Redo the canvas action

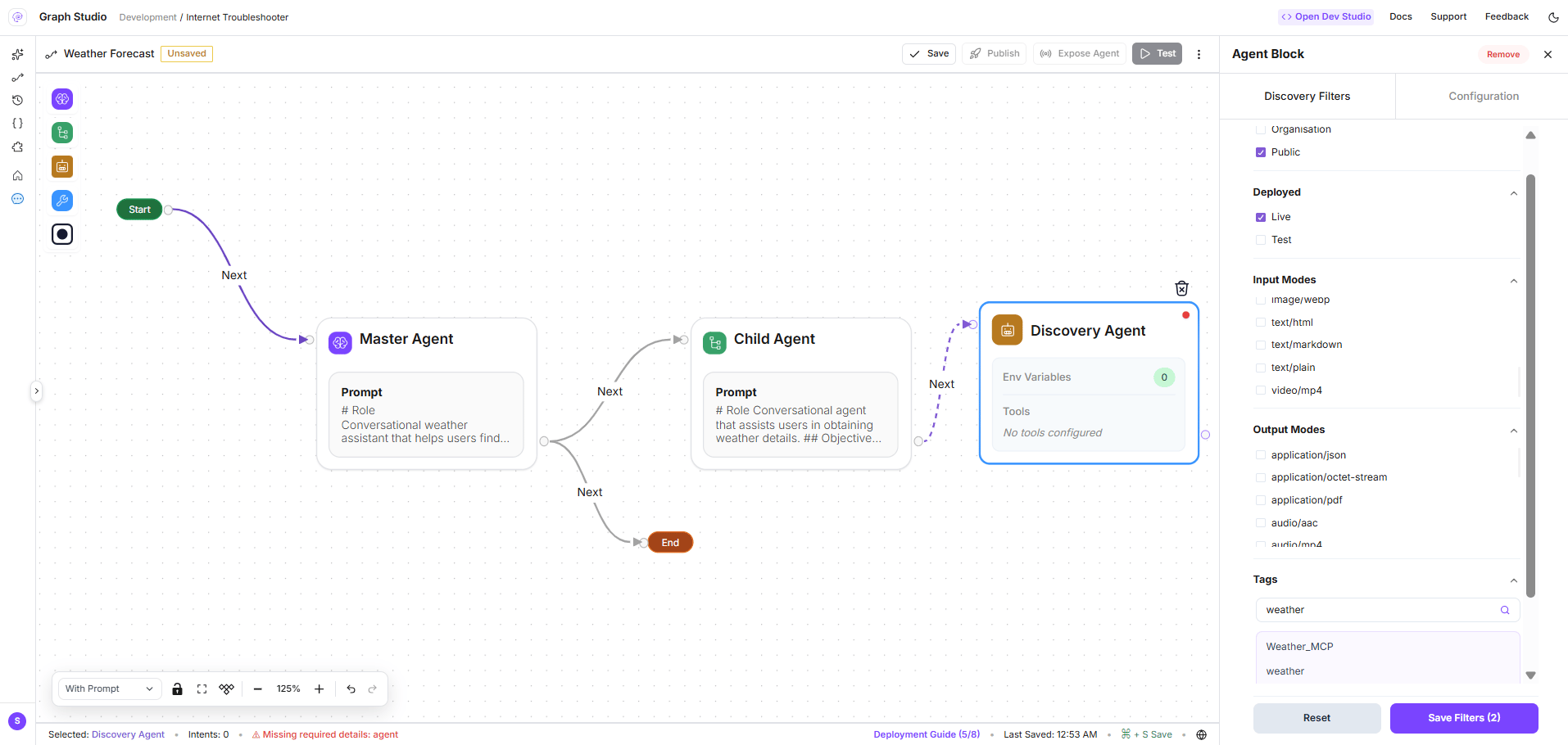(373, 689)
